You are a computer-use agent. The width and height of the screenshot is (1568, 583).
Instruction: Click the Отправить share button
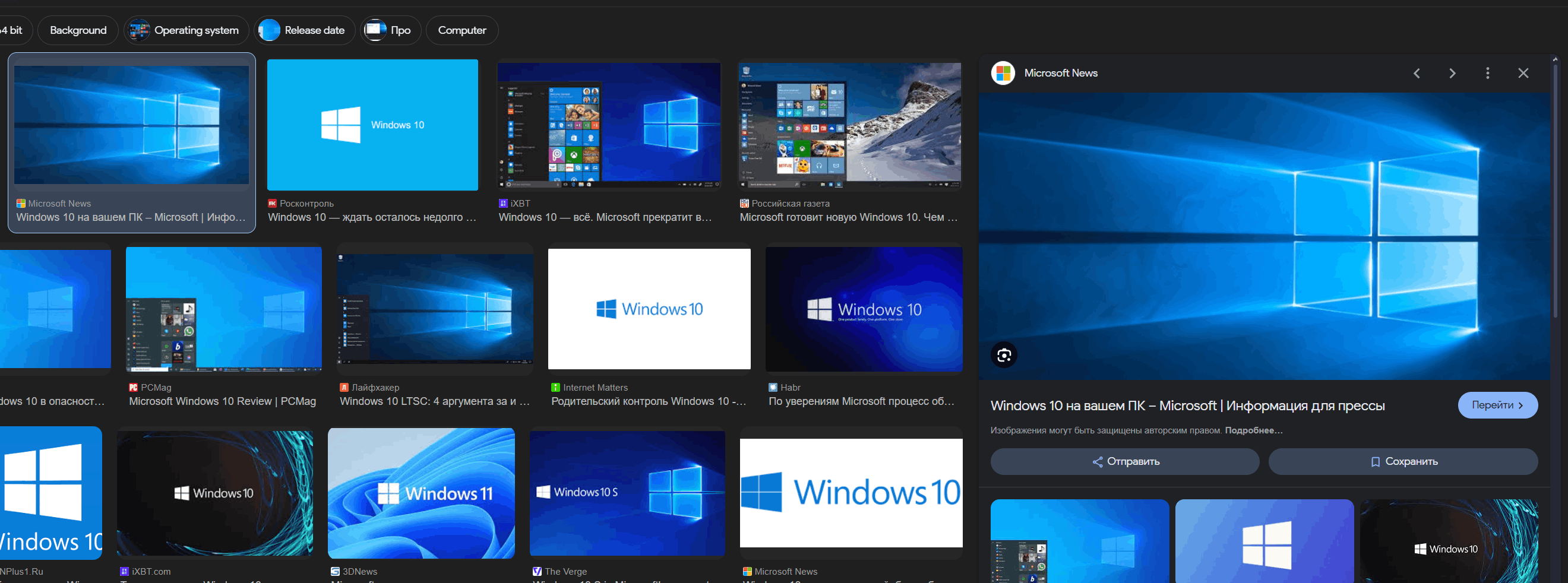point(1124,461)
